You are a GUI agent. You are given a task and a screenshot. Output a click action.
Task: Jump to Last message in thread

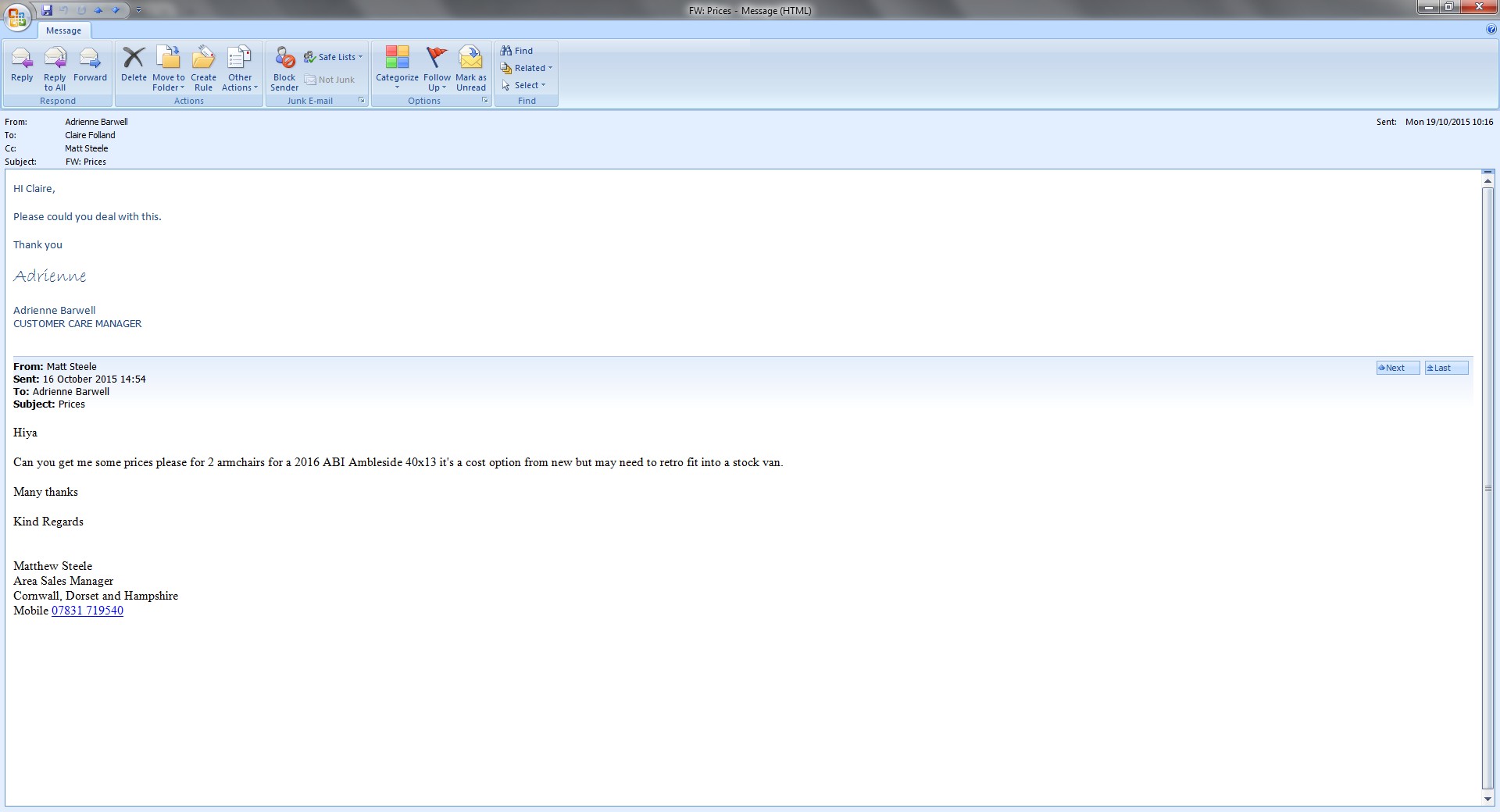click(1446, 368)
